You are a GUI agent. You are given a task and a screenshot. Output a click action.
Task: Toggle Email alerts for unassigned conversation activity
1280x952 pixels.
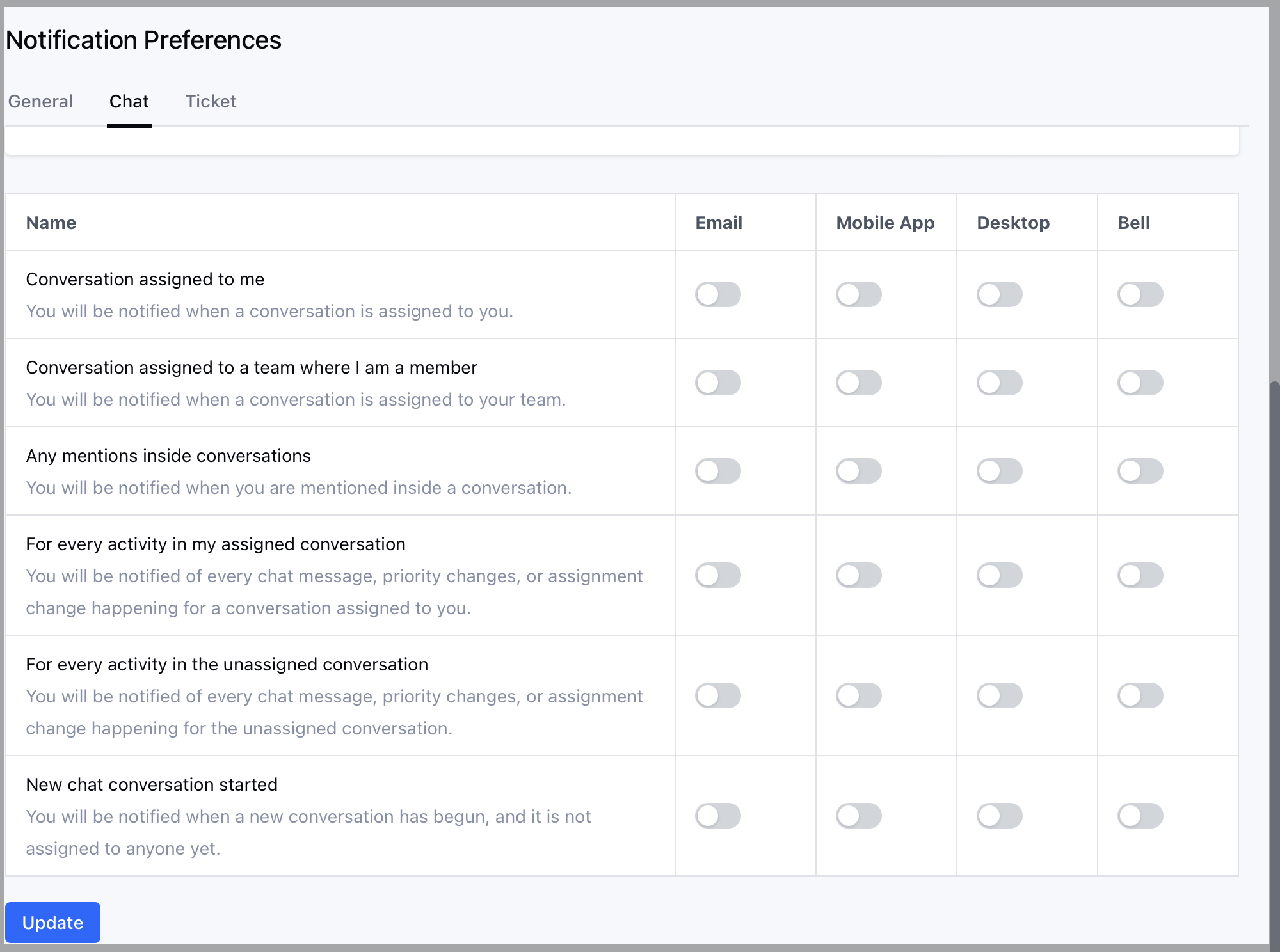tap(717, 695)
